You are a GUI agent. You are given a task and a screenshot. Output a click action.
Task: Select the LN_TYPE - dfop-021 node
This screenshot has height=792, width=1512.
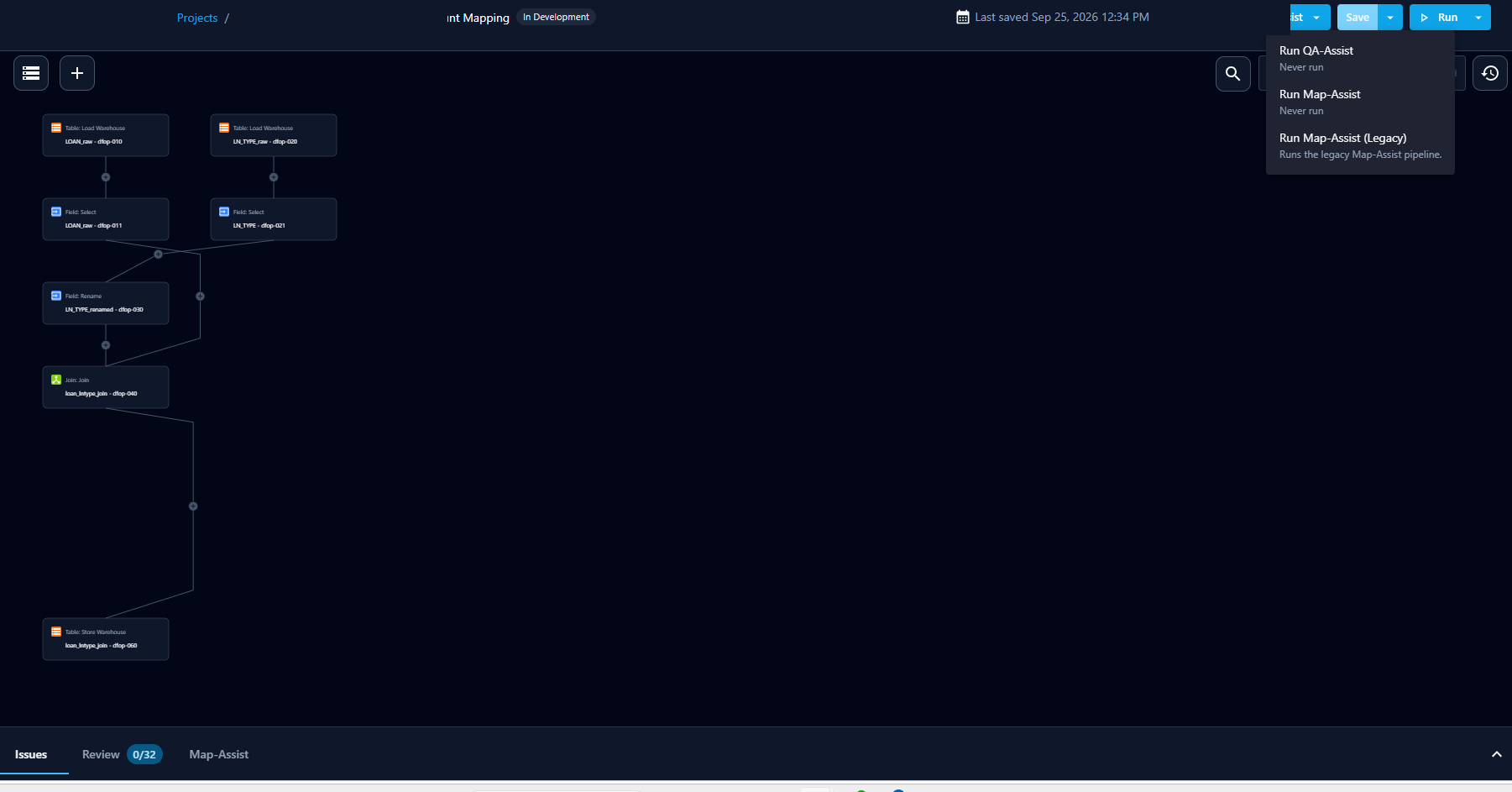point(274,219)
